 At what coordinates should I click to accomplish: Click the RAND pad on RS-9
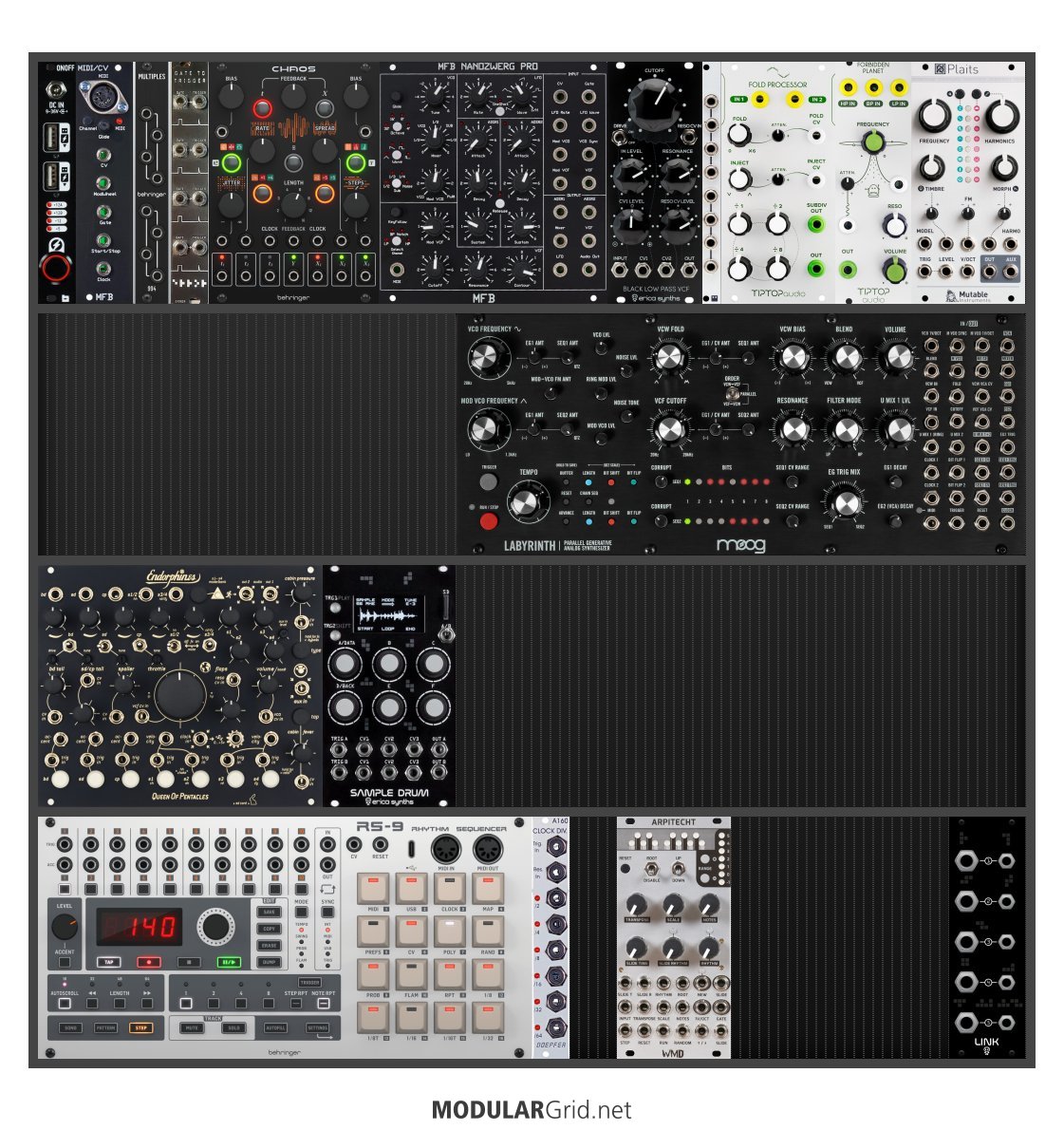click(488, 932)
